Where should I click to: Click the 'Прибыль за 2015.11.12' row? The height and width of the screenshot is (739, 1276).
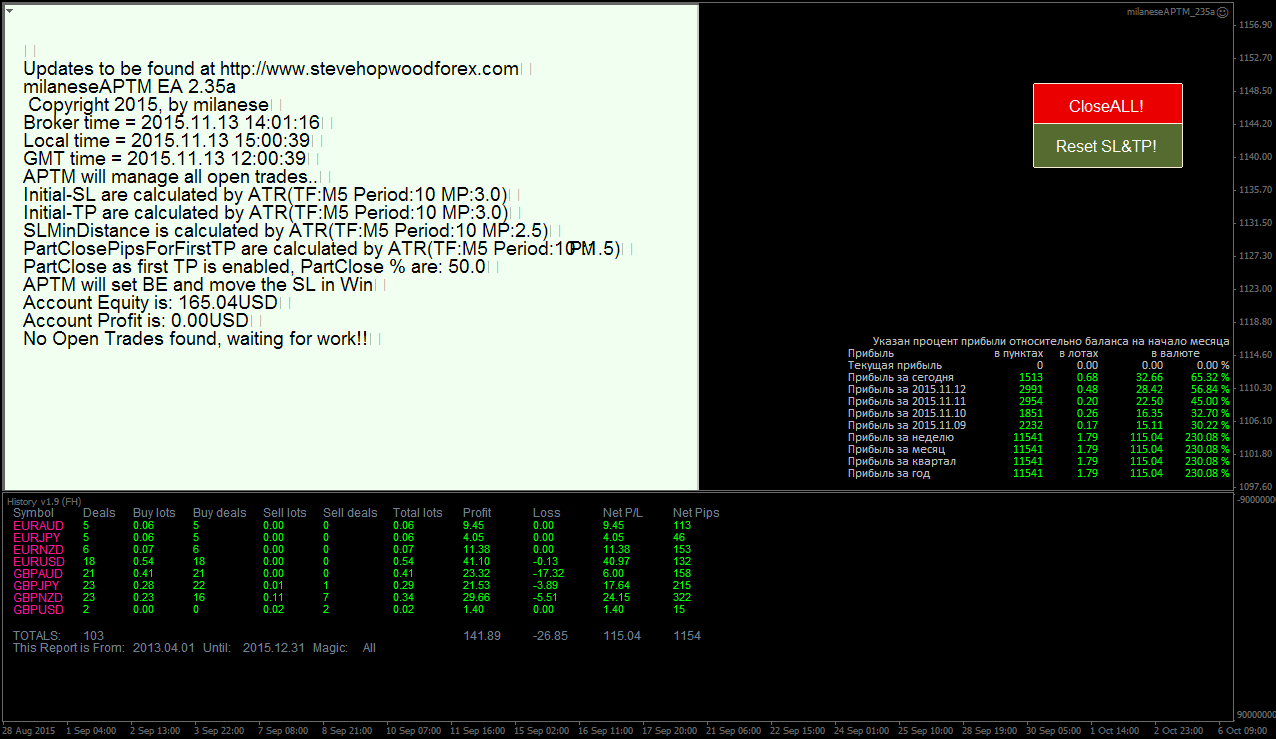click(x=1039, y=390)
